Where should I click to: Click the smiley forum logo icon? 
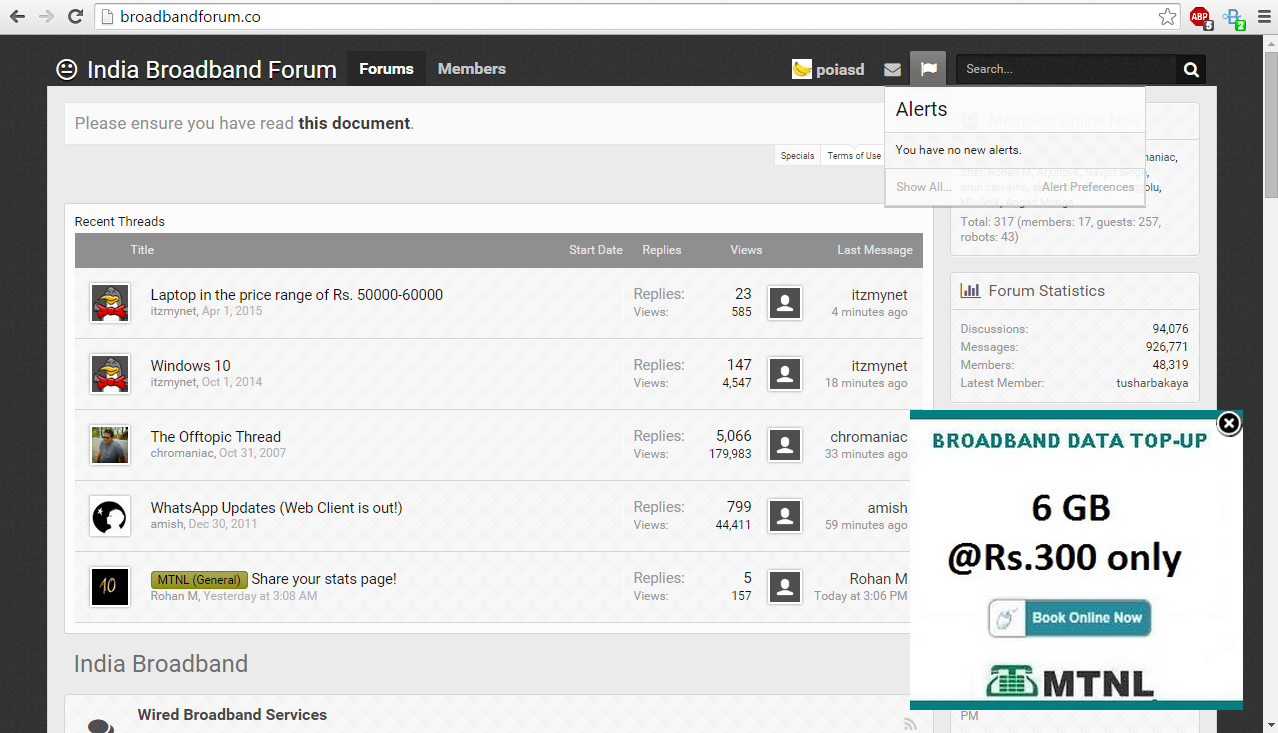tap(67, 69)
